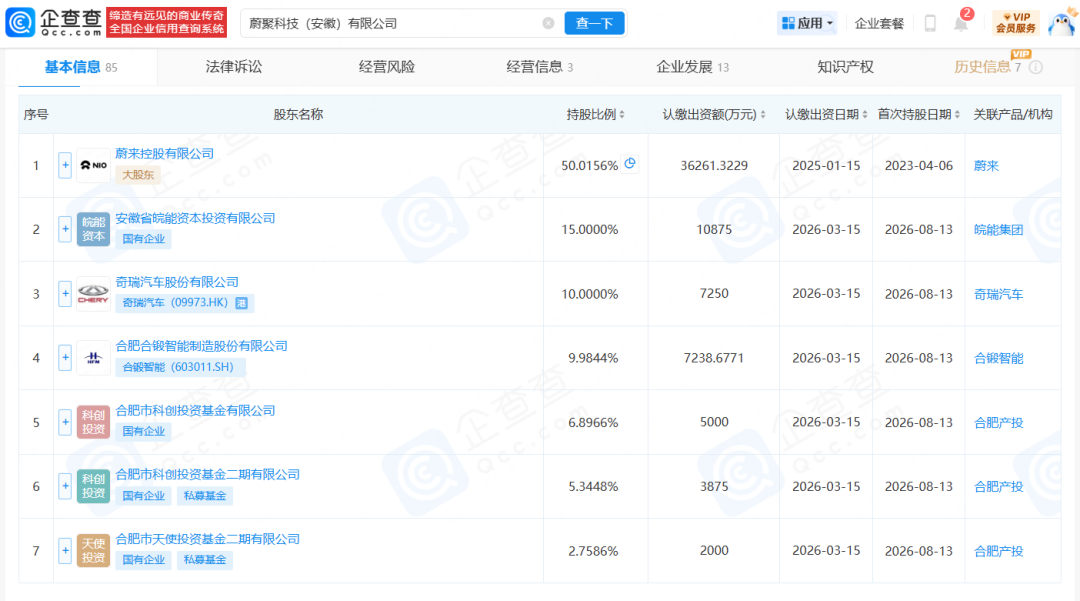The height and width of the screenshot is (601, 1080).
Task: Click the VIP 会员服务 badge
Action: (x=1016, y=23)
